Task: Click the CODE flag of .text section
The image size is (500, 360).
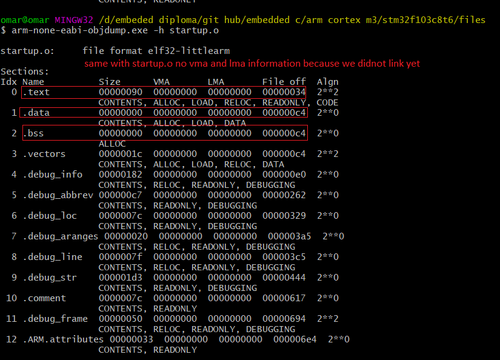Action: click(x=328, y=103)
